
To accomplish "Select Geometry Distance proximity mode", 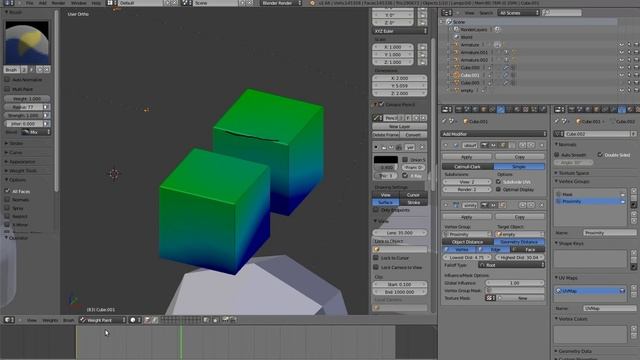I will [x=519, y=242].
